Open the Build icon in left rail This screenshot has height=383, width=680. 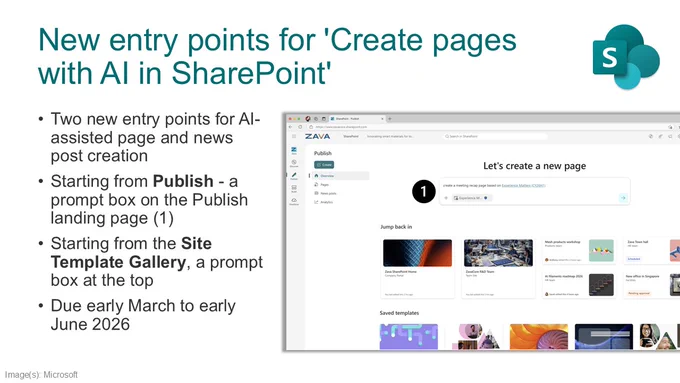click(294, 188)
